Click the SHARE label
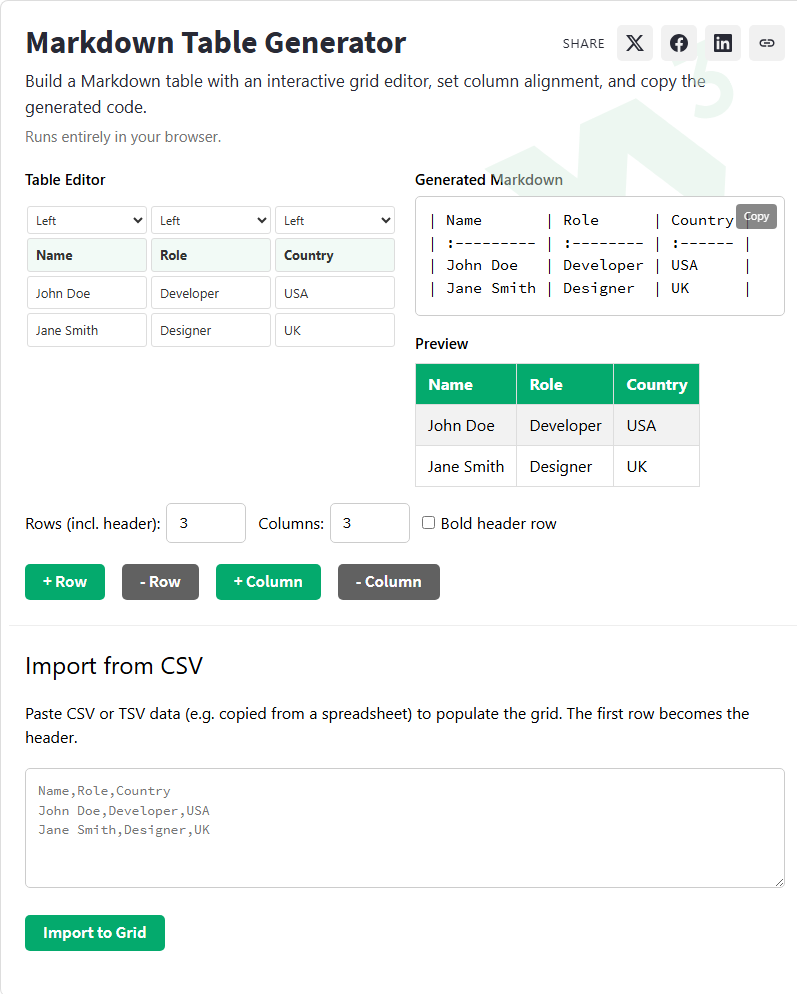The height and width of the screenshot is (994, 797). click(583, 44)
